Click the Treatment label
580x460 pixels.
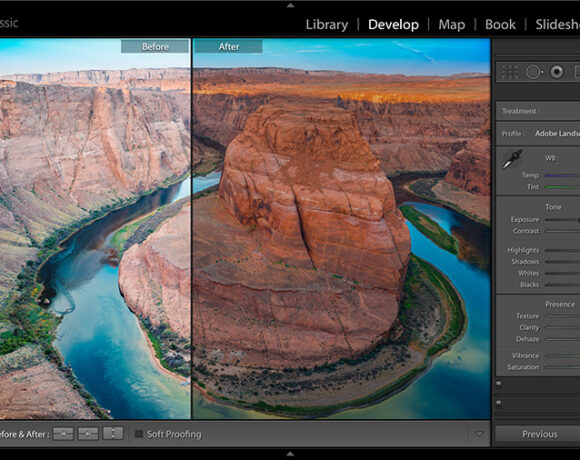(x=520, y=111)
